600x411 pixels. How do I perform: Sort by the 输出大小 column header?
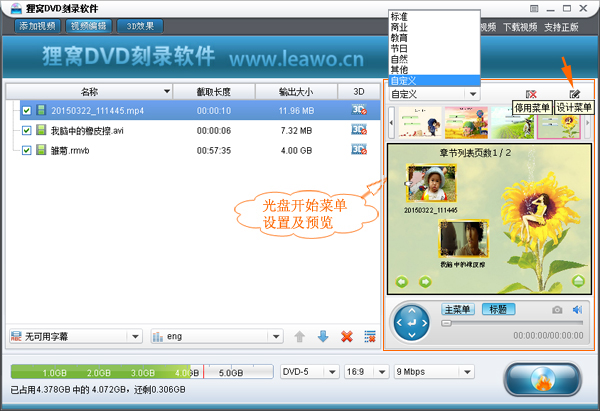point(296,92)
